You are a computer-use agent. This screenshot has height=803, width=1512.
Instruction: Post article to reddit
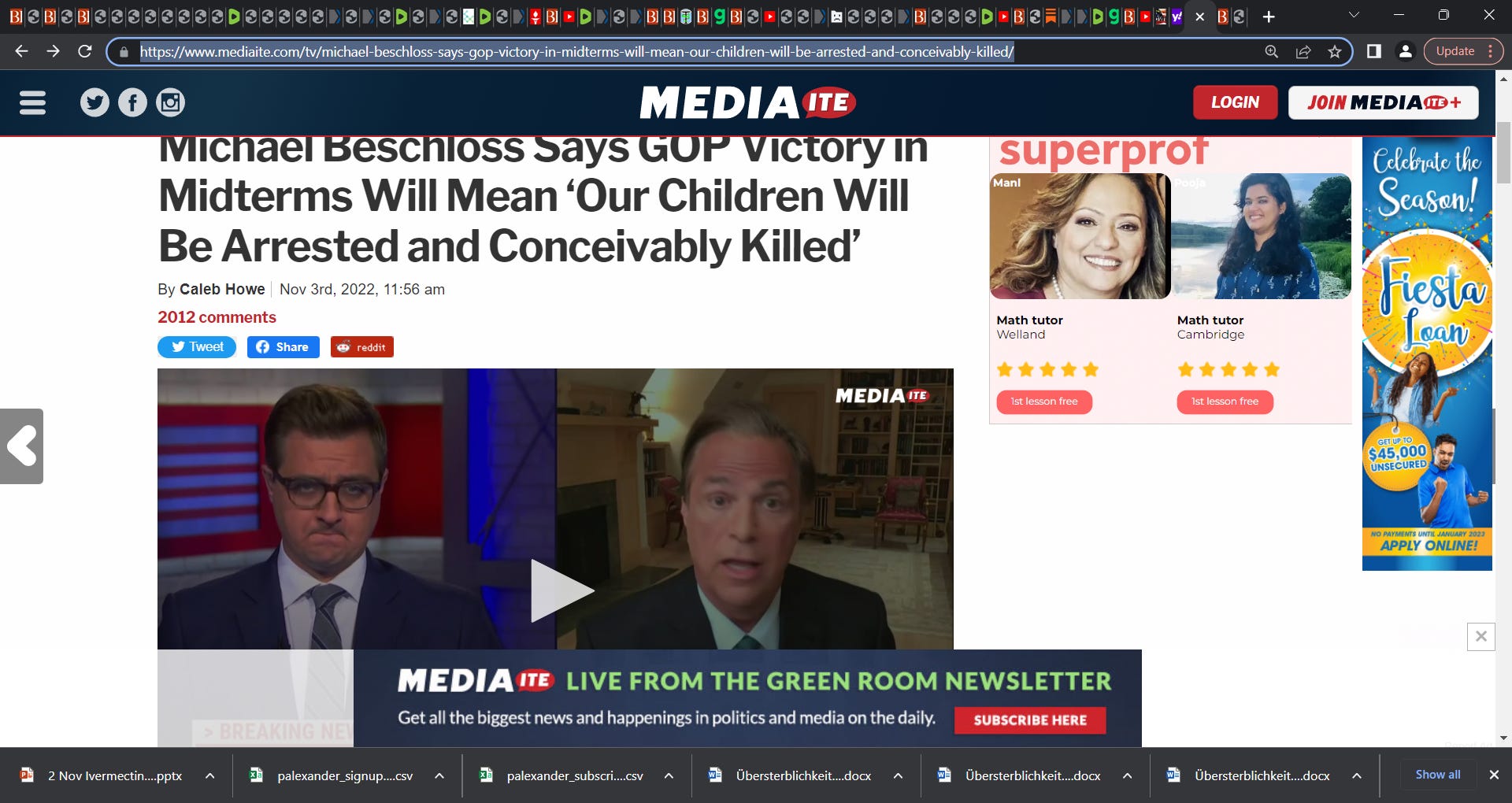[362, 347]
